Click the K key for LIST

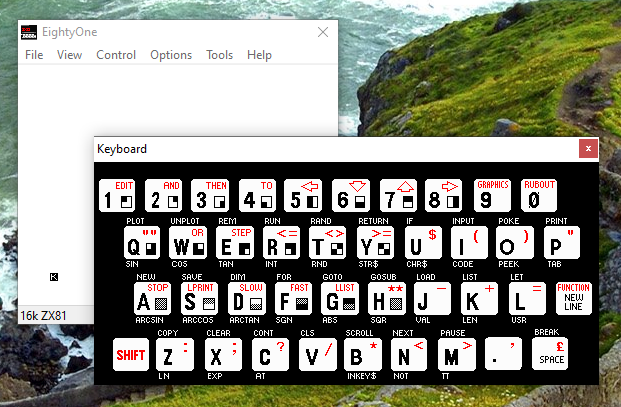[x=480, y=299]
